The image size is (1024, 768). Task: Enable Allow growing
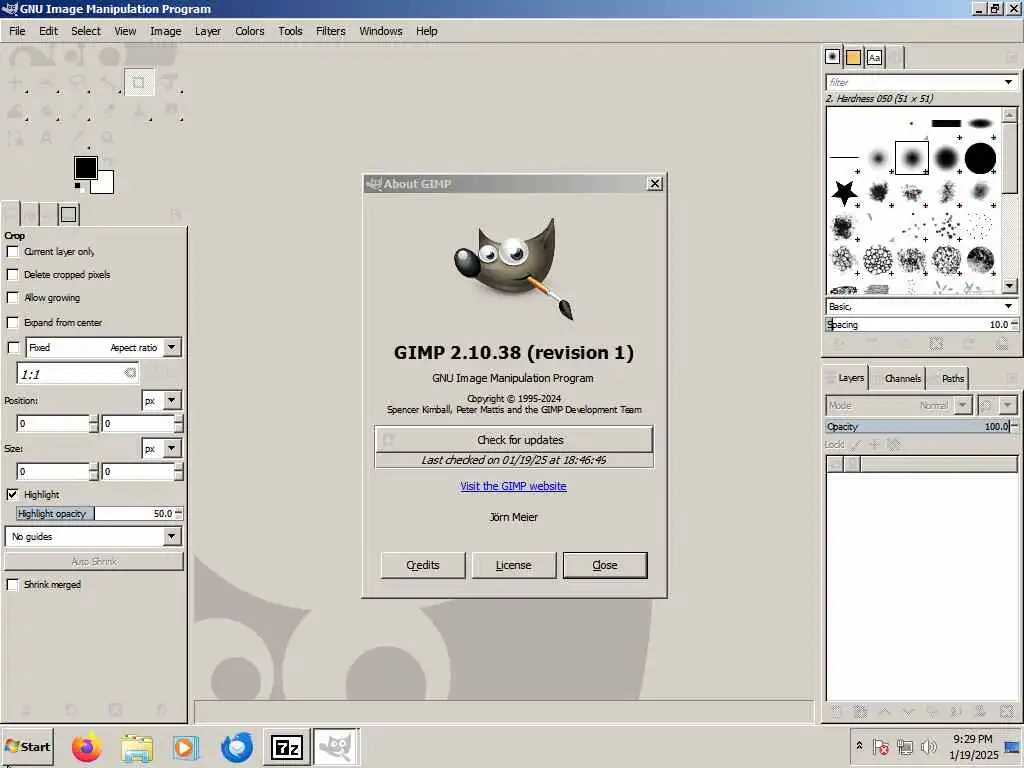tap(12, 298)
